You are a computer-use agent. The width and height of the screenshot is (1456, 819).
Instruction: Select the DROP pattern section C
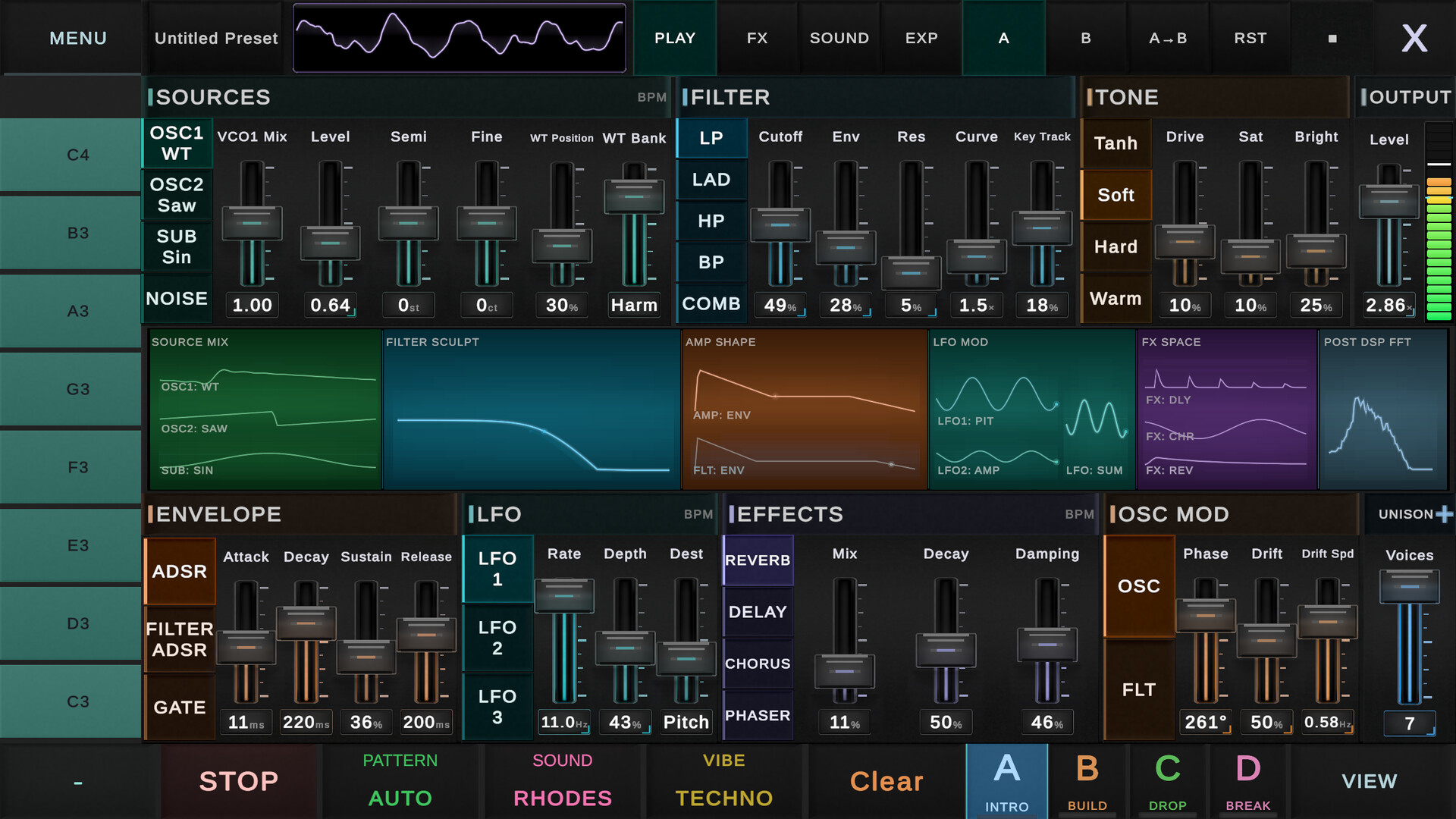click(x=1167, y=781)
